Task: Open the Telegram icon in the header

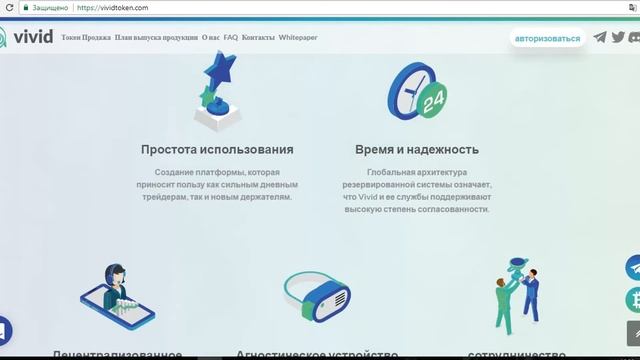Action: tap(600, 37)
